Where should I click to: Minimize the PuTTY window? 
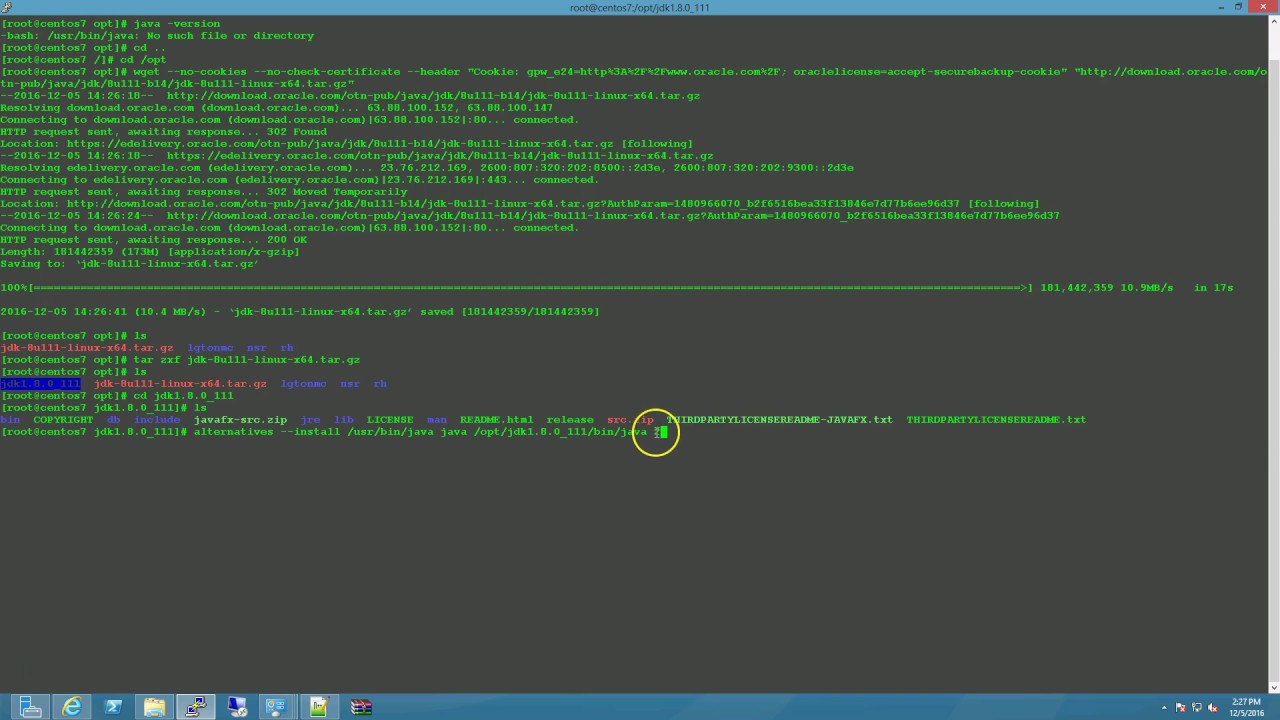point(1222,7)
